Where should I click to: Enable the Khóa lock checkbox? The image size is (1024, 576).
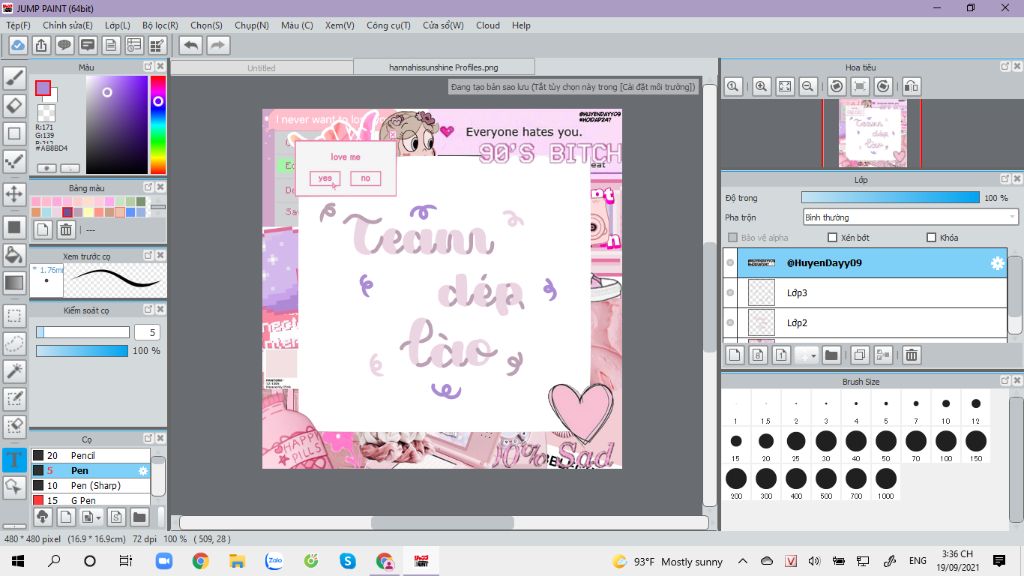[x=931, y=238]
